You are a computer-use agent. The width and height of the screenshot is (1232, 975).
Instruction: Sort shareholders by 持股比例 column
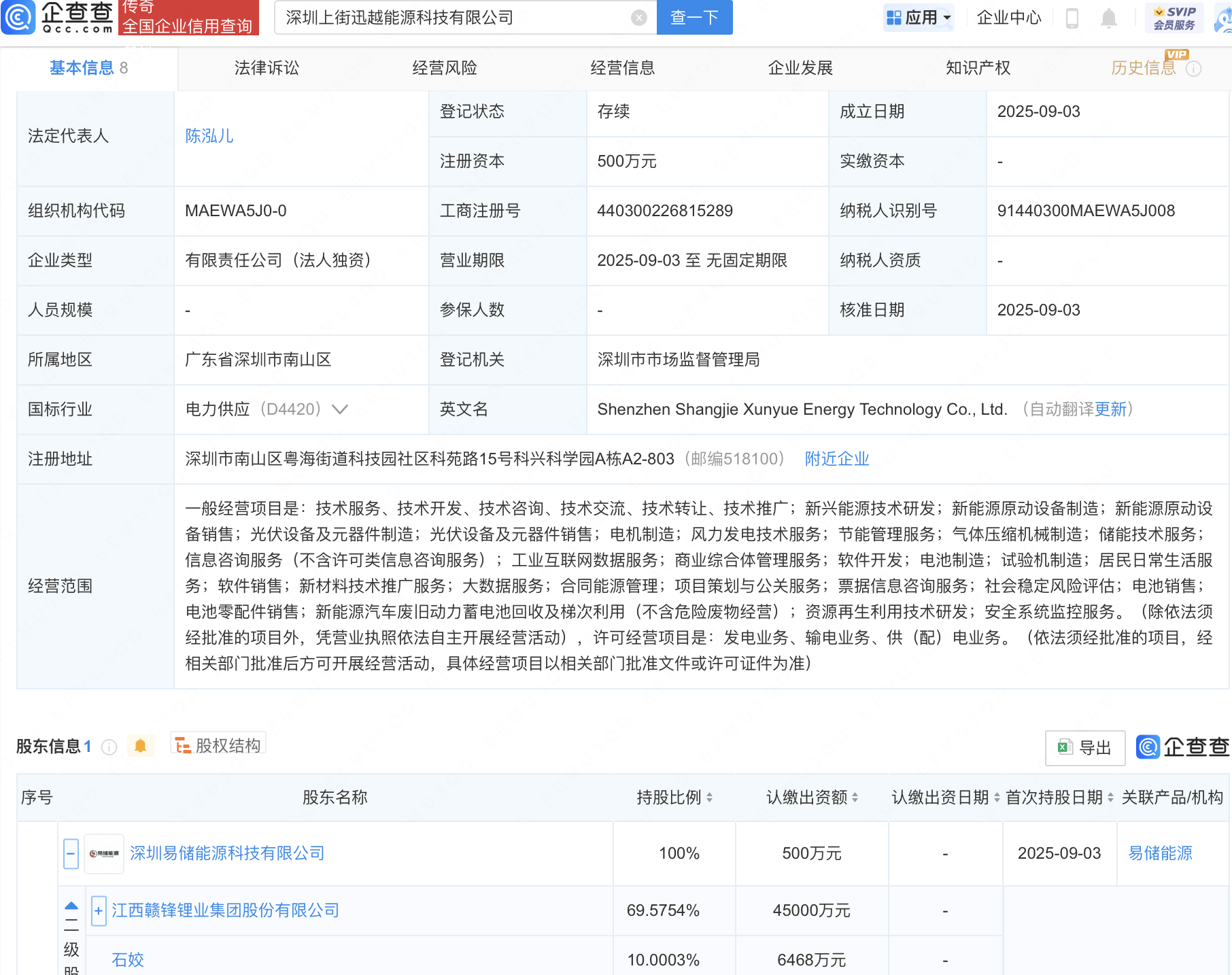click(x=674, y=797)
